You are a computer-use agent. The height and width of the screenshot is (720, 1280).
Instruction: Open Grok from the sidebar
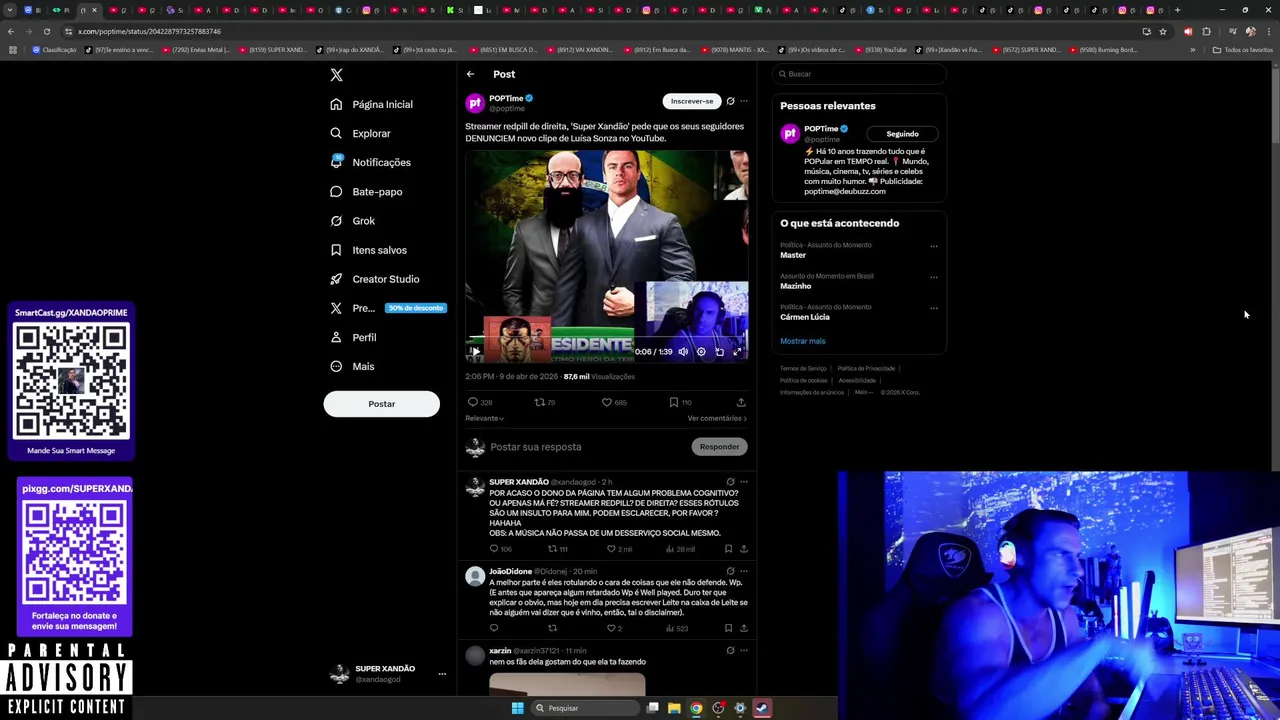coord(352,221)
